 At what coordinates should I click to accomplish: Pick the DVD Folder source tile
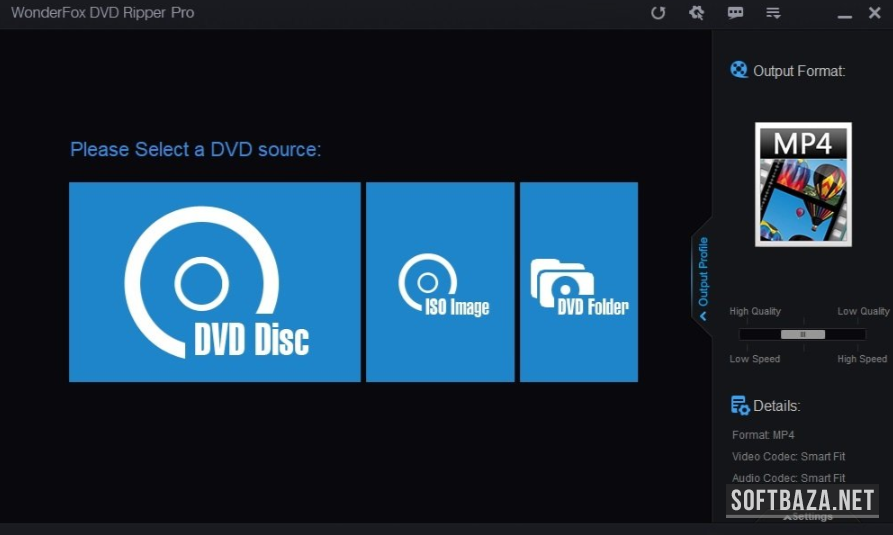pyautogui.click(x=579, y=282)
